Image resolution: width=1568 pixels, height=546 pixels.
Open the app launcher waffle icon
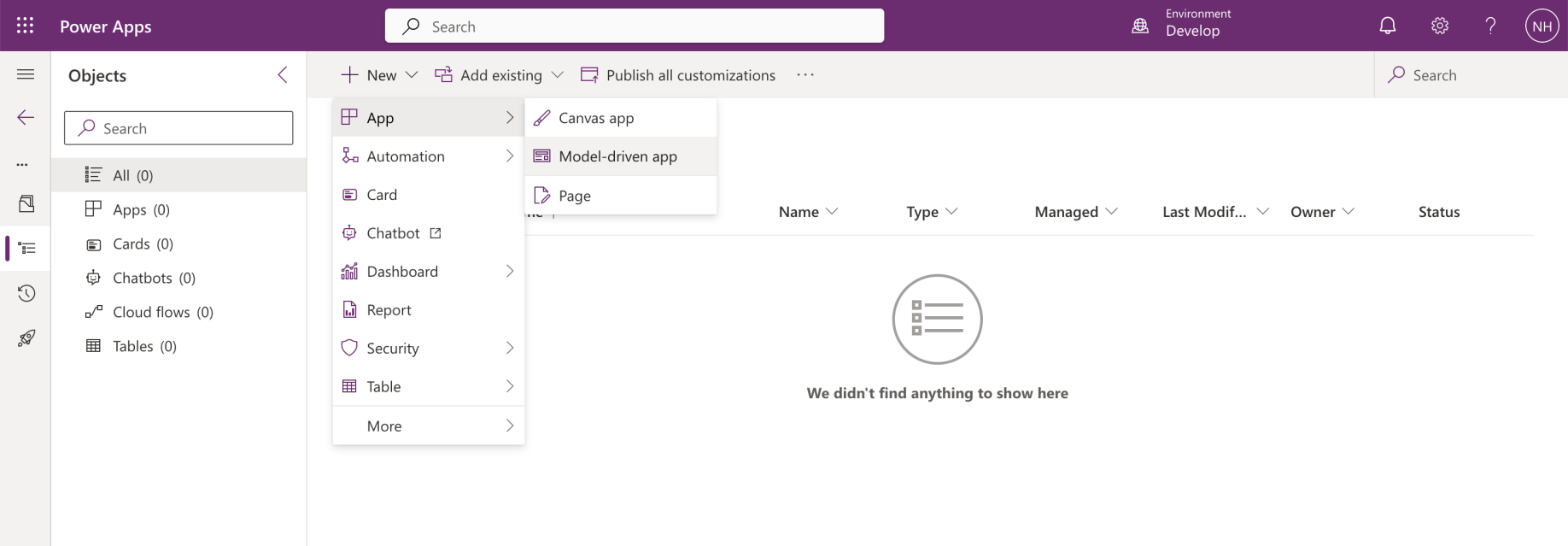tap(25, 26)
